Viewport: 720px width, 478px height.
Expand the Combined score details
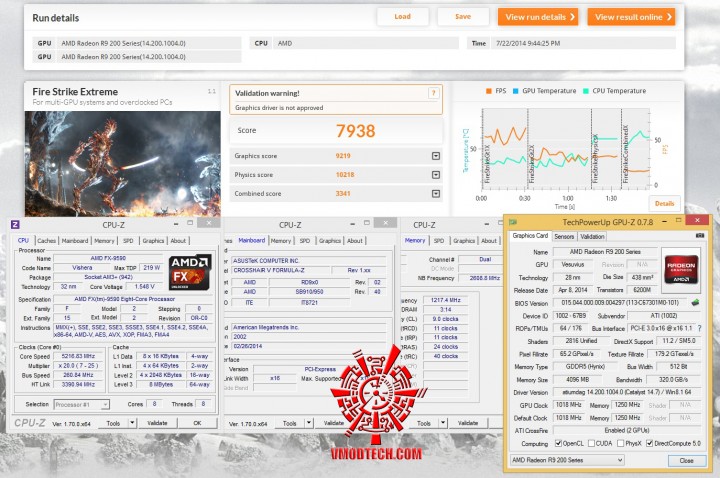tap(436, 194)
